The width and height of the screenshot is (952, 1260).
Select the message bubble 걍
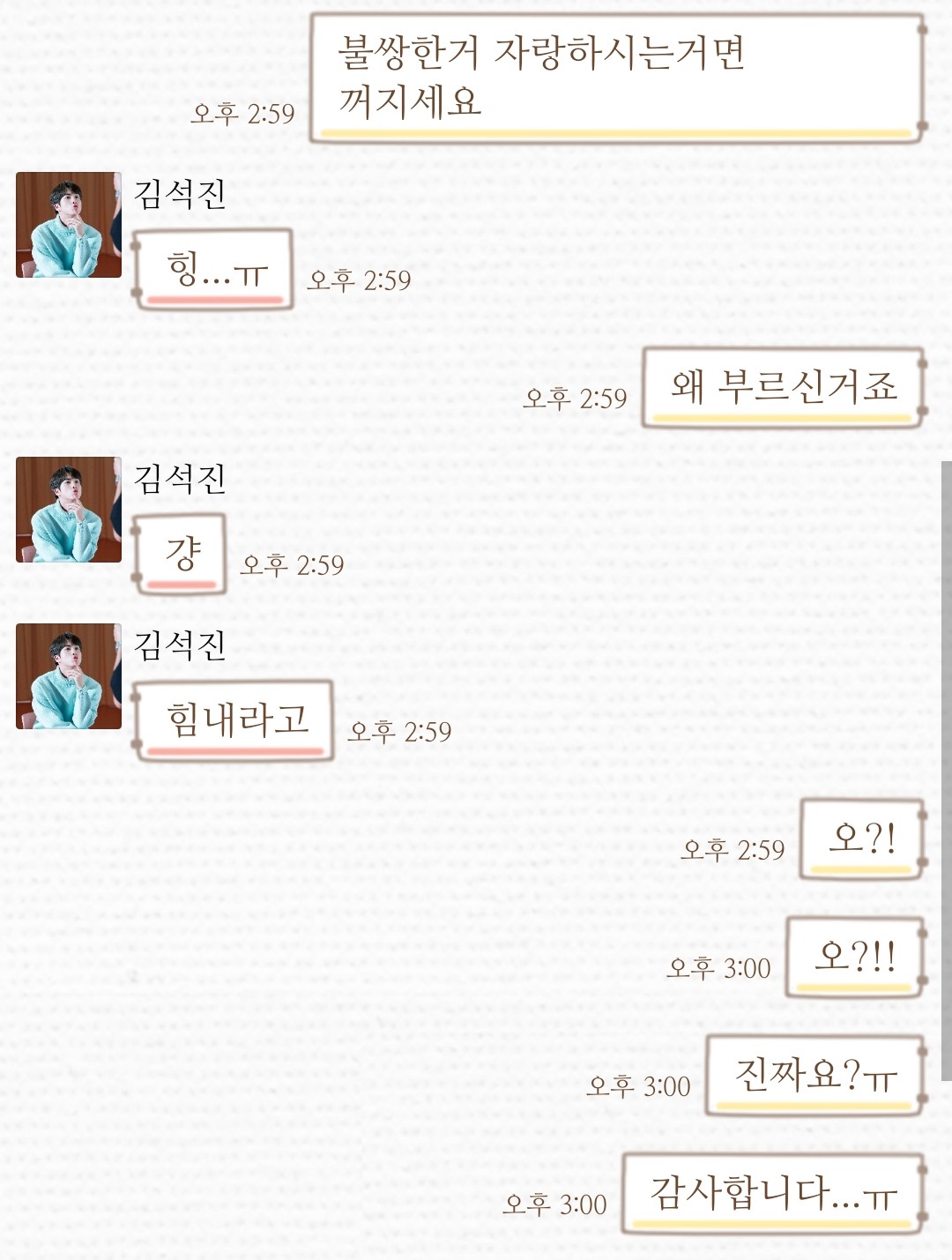[x=179, y=554]
